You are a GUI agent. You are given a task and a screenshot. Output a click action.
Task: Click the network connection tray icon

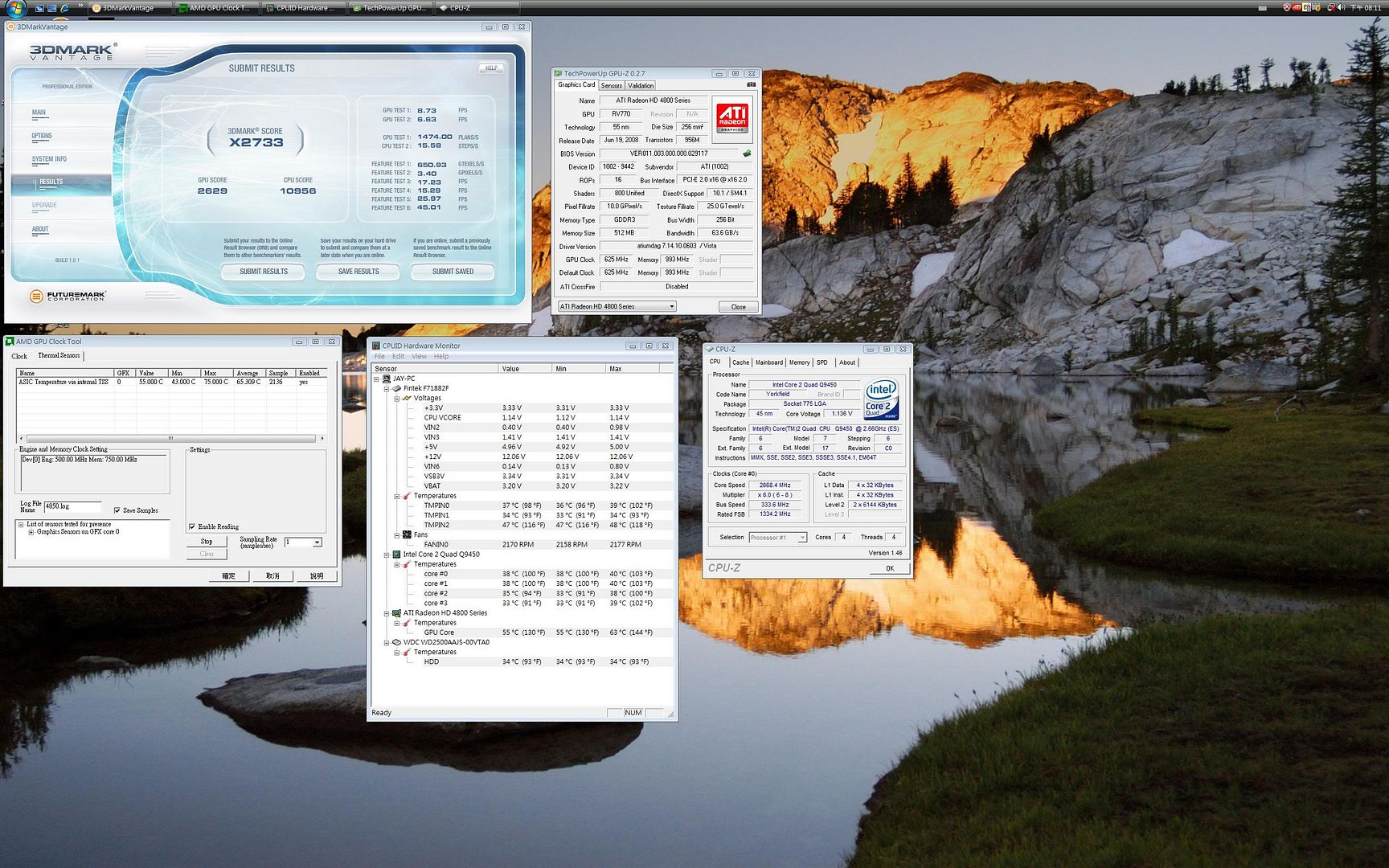click(1330, 7)
